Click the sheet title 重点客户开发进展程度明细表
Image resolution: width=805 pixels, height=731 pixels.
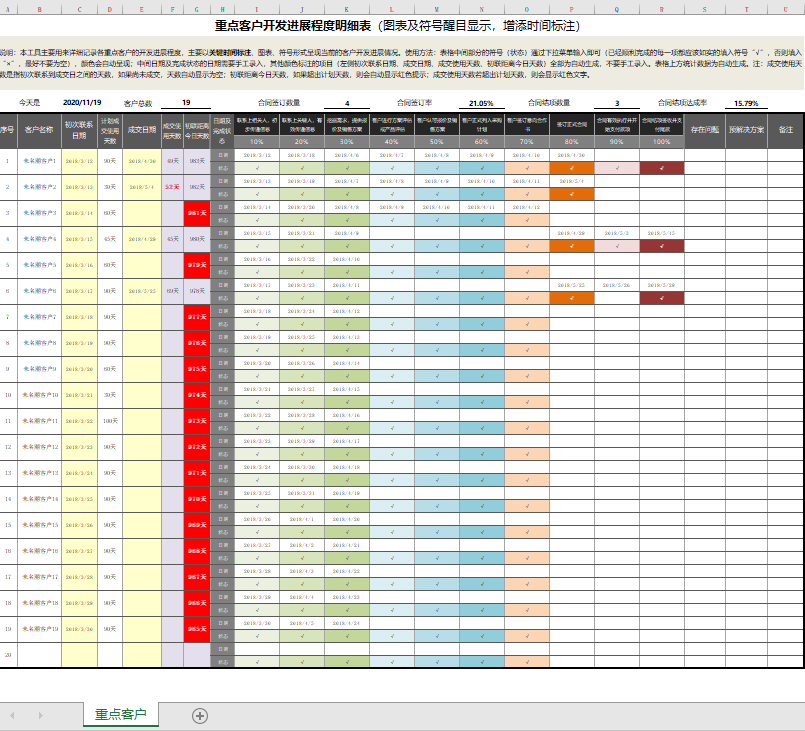[293, 26]
